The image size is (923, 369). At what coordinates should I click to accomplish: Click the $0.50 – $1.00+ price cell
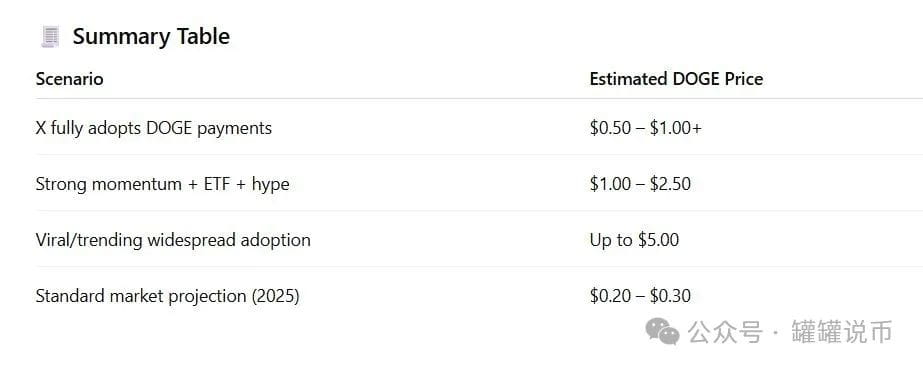pyautogui.click(x=646, y=128)
